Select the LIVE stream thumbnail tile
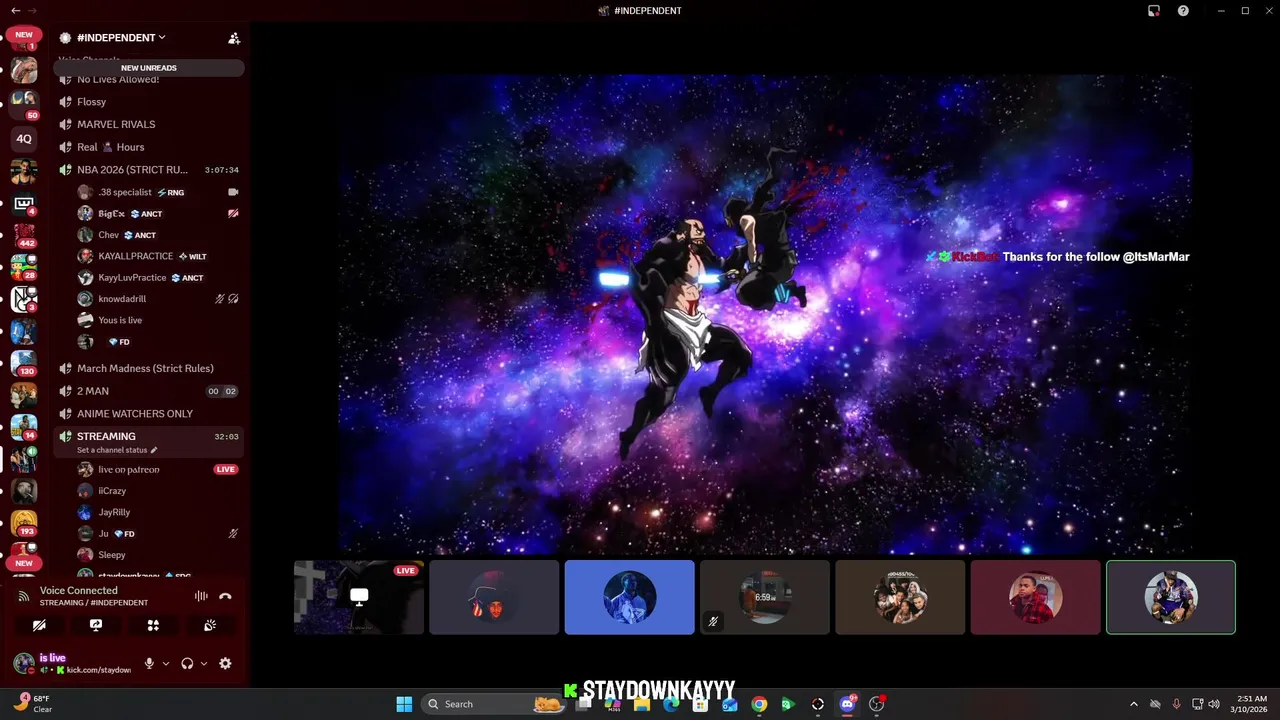The height and width of the screenshot is (720, 1280). click(359, 597)
